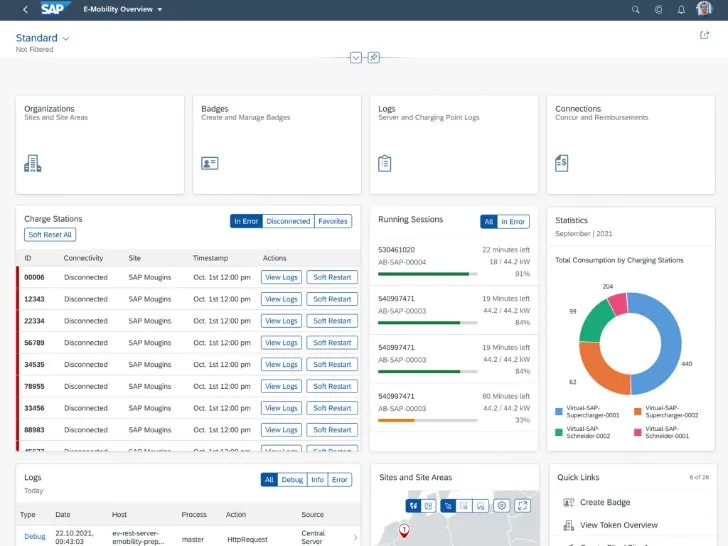
Task: Click the Soft Reset All button
Action: coord(50,235)
